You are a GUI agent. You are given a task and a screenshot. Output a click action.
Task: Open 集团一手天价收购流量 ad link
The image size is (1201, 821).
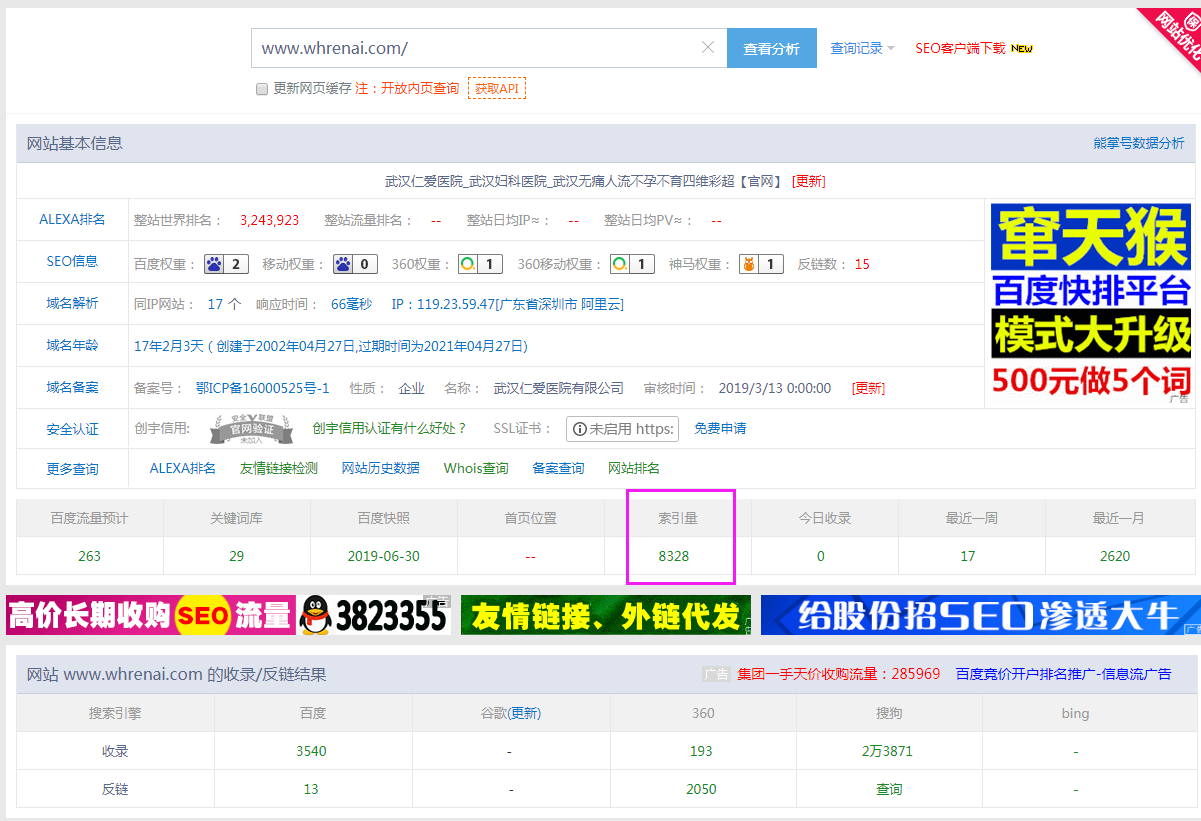point(839,674)
